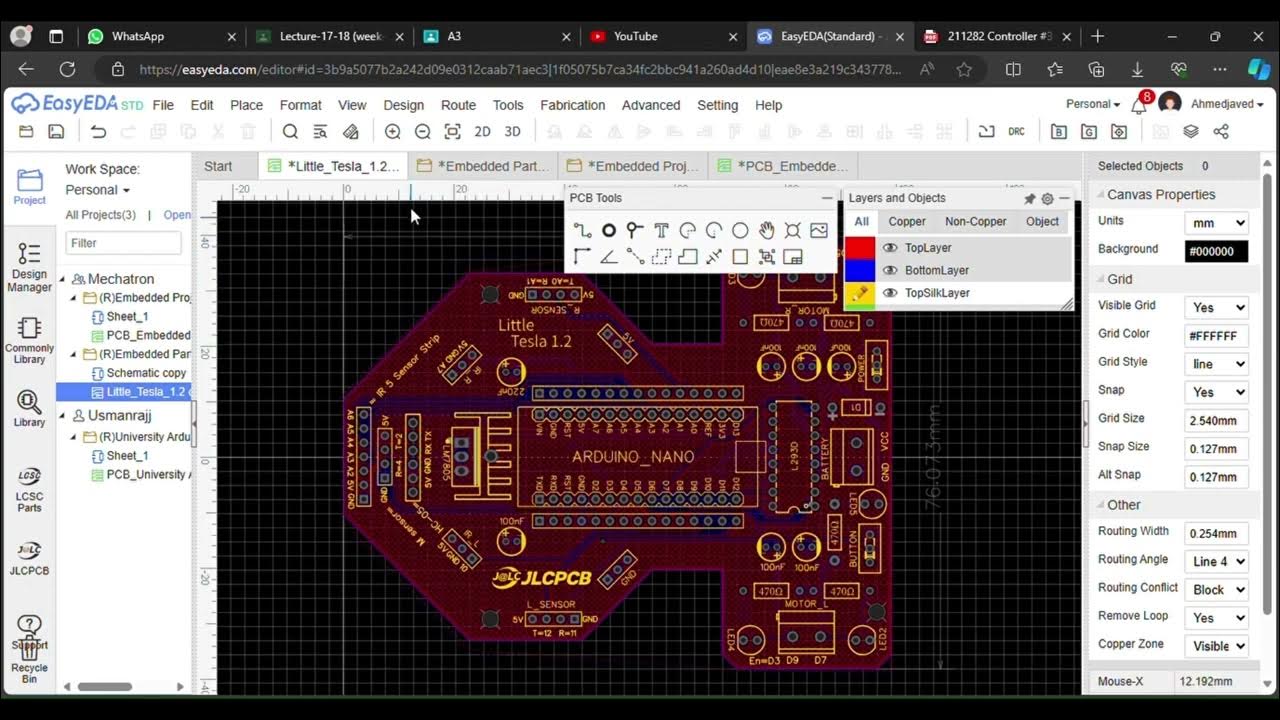Select the Image insert tool in PCB Tools
The image size is (1280, 720).
[x=819, y=230]
